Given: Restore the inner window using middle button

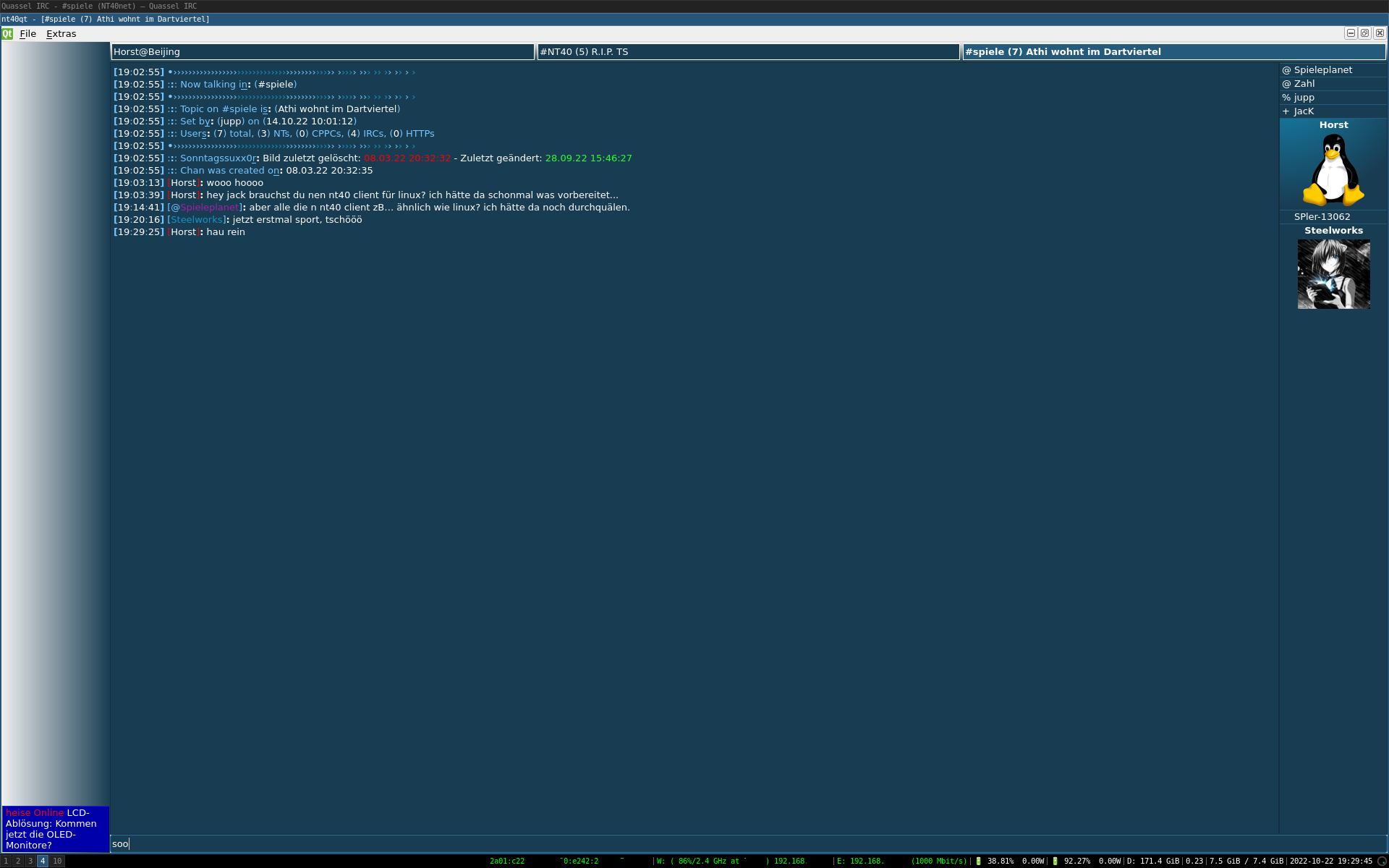Looking at the screenshot, I should tap(1365, 33).
